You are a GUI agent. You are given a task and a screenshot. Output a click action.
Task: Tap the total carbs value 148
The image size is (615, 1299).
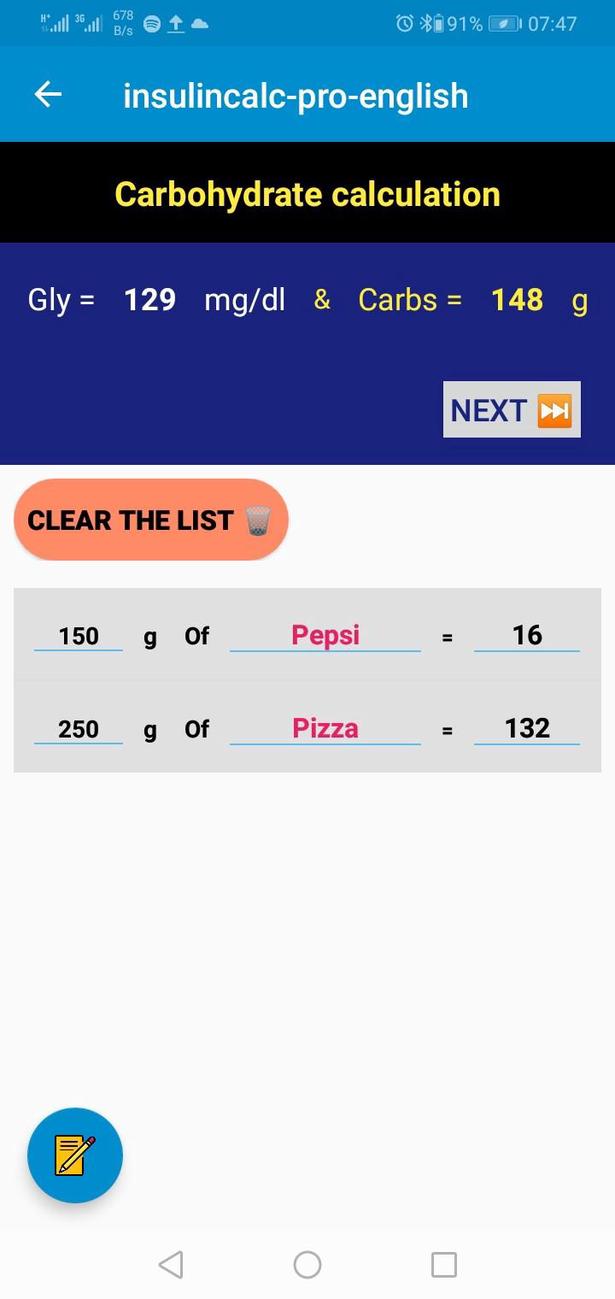click(x=517, y=300)
